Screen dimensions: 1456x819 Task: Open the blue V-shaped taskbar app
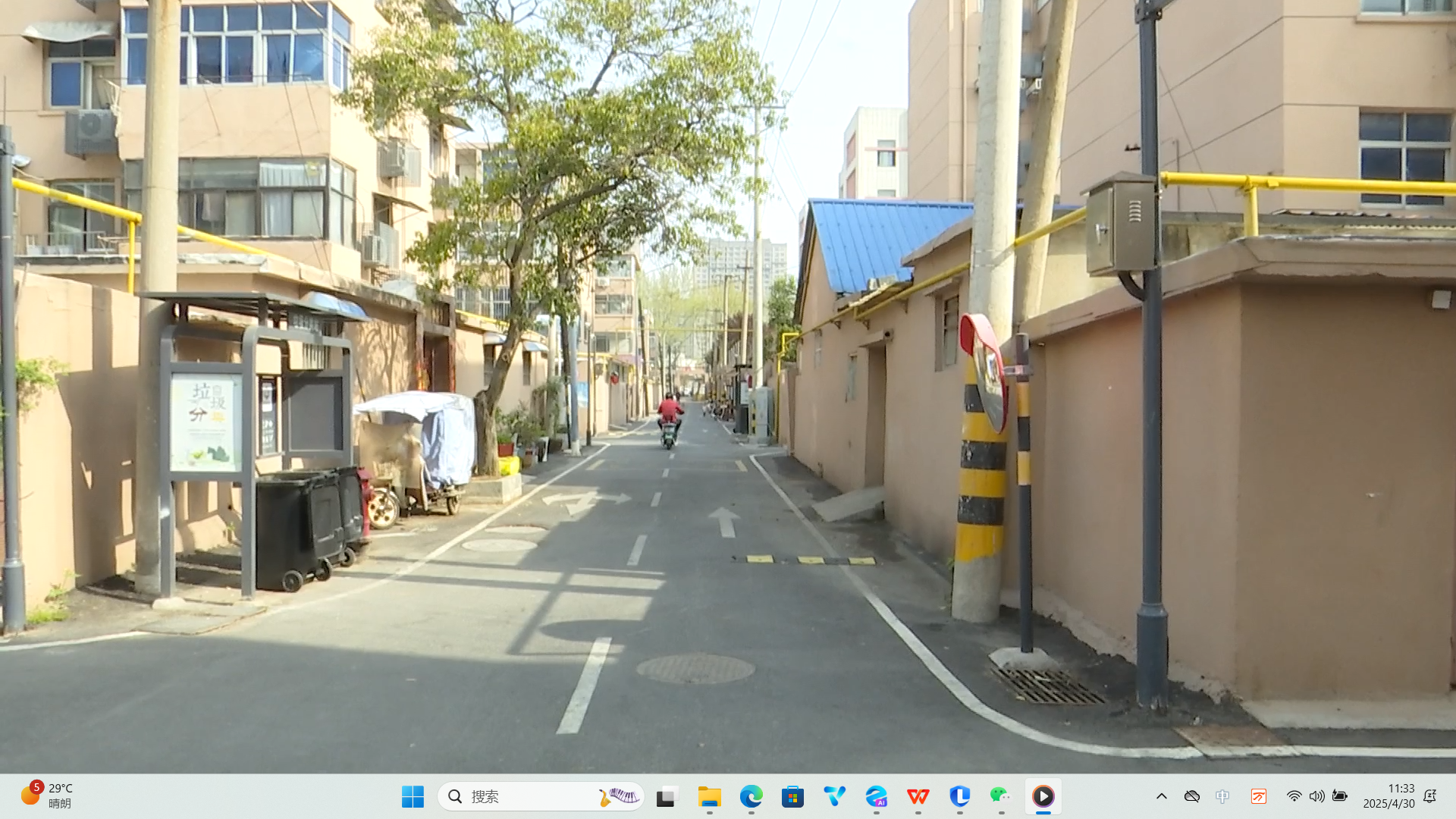(834, 796)
